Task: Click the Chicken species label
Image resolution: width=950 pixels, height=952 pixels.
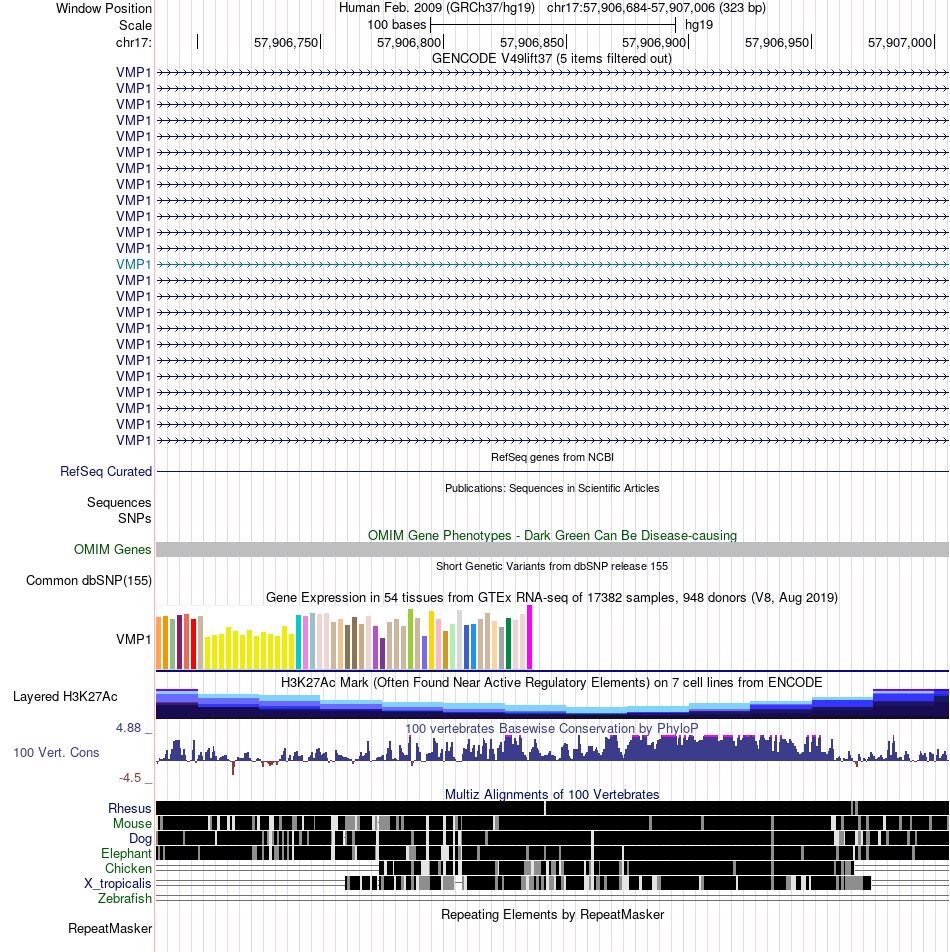Action: pyautogui.click(x=128, y=869)
